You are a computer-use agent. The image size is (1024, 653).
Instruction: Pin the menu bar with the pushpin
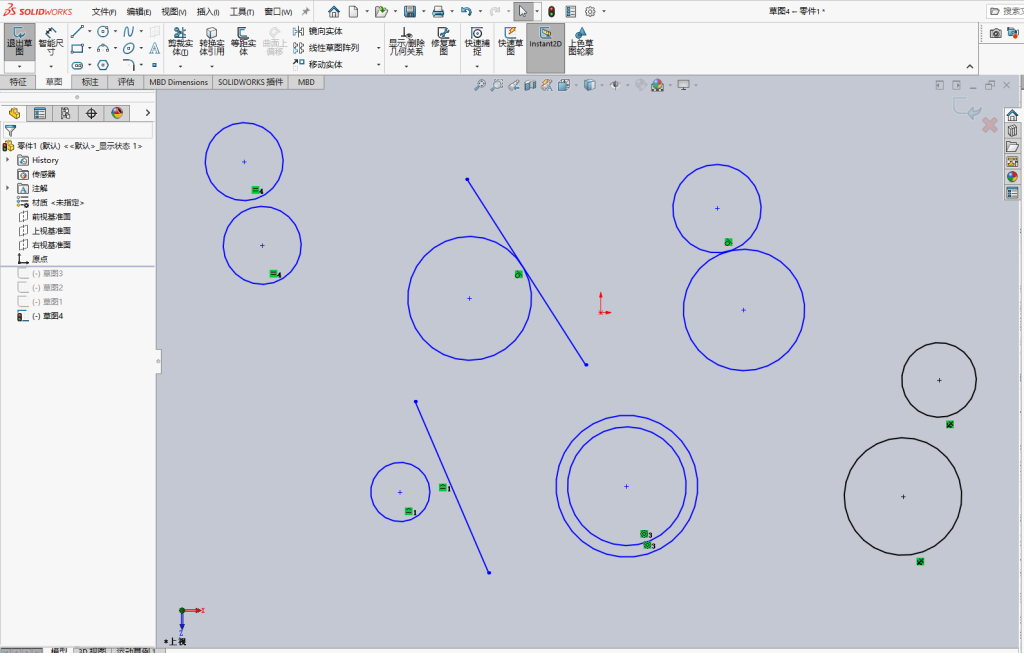pos(305,12)
